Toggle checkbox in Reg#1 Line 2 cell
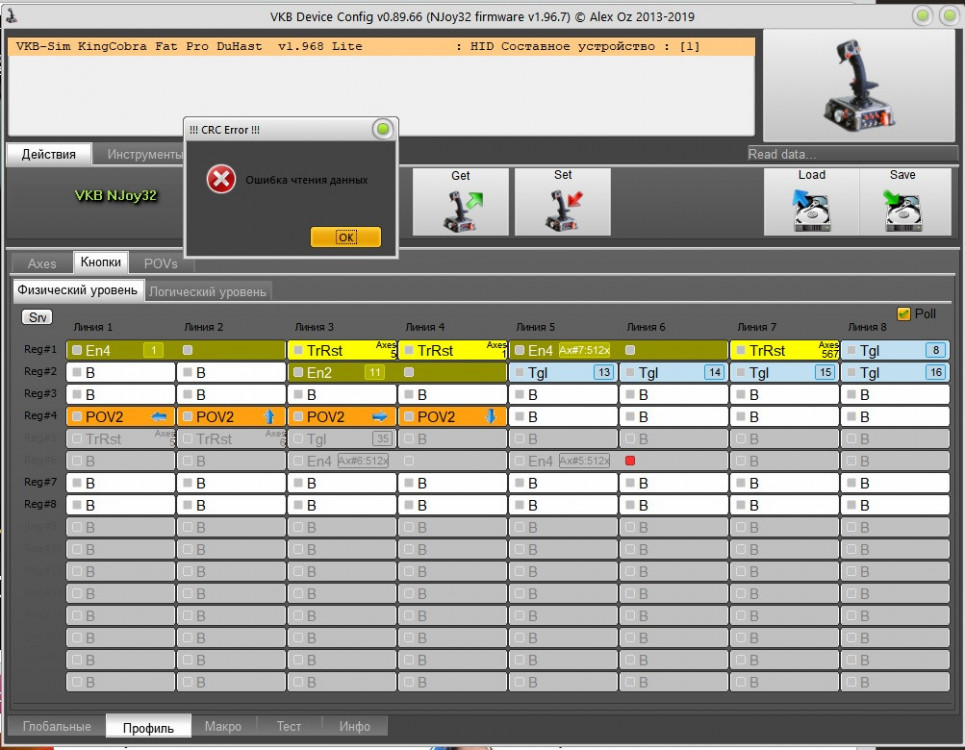Image resolution: width=965 pixels, height=750 pixels. 188,350
